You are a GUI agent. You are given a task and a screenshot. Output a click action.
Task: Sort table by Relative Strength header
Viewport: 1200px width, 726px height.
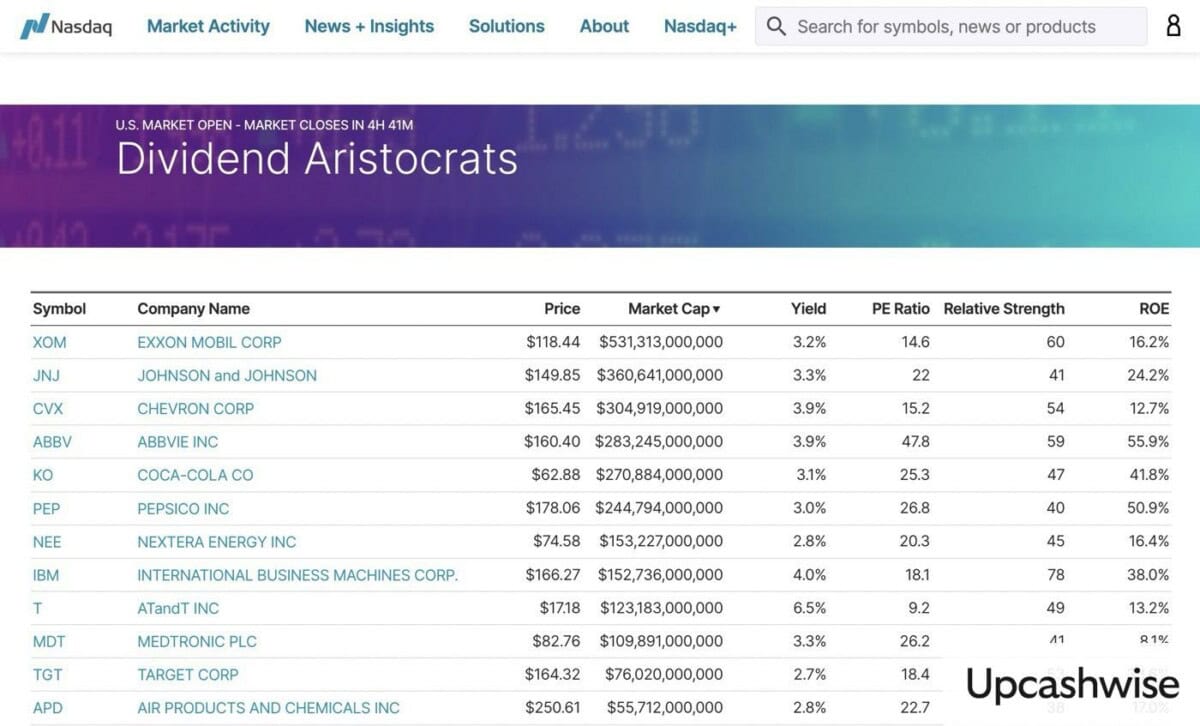point(1004,309)
